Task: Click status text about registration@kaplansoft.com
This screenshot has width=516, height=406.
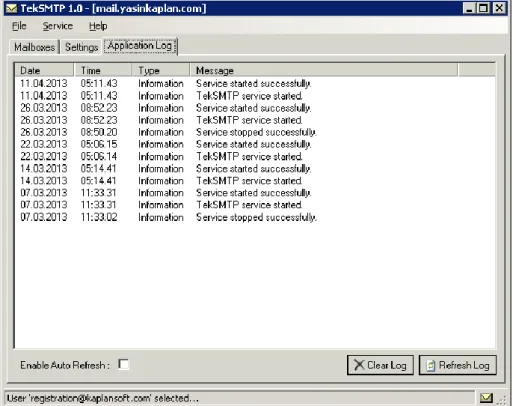Action: [103, 398]
